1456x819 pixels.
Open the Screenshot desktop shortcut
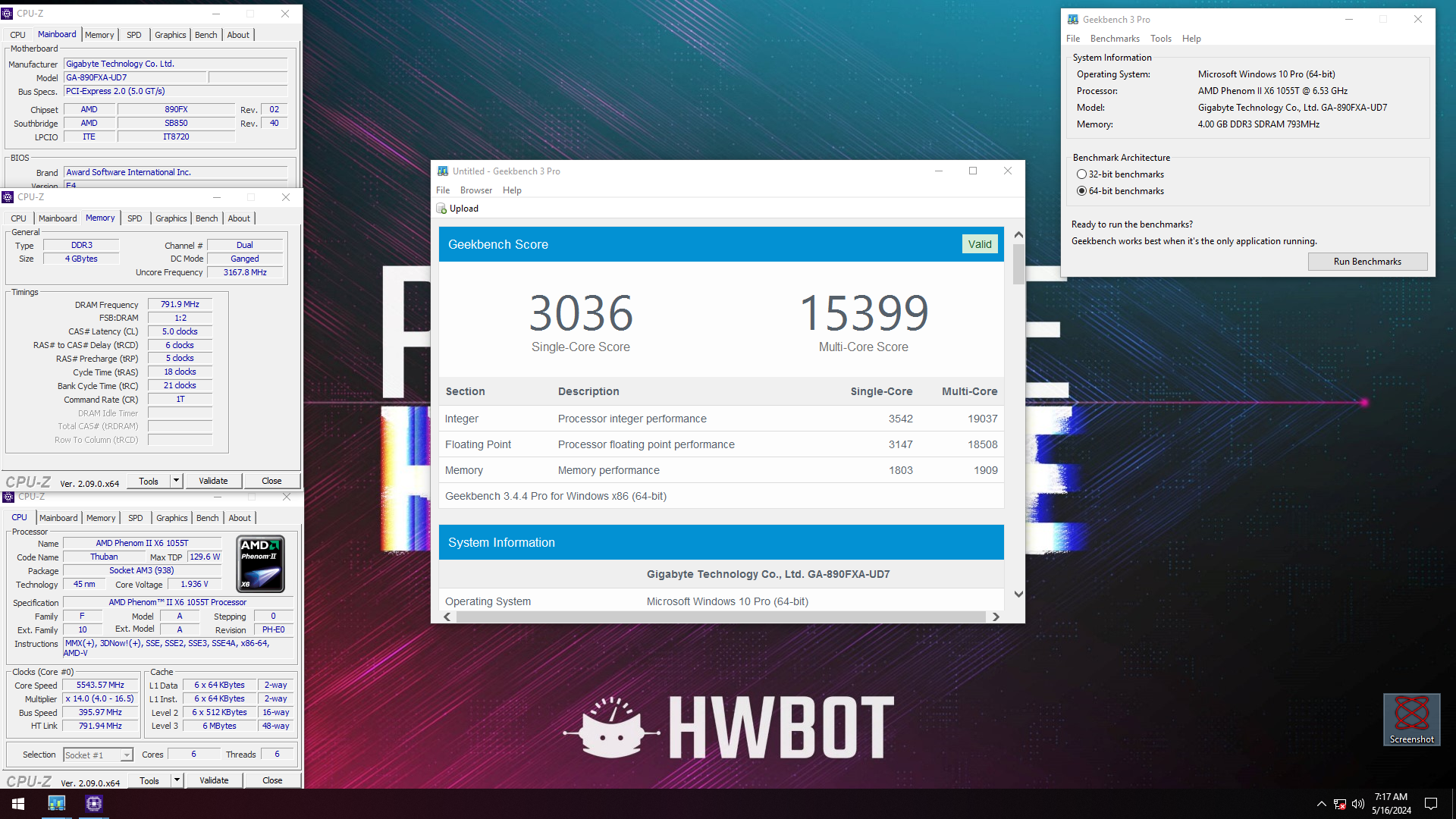pyautogui.click(x=1411, y=720)
